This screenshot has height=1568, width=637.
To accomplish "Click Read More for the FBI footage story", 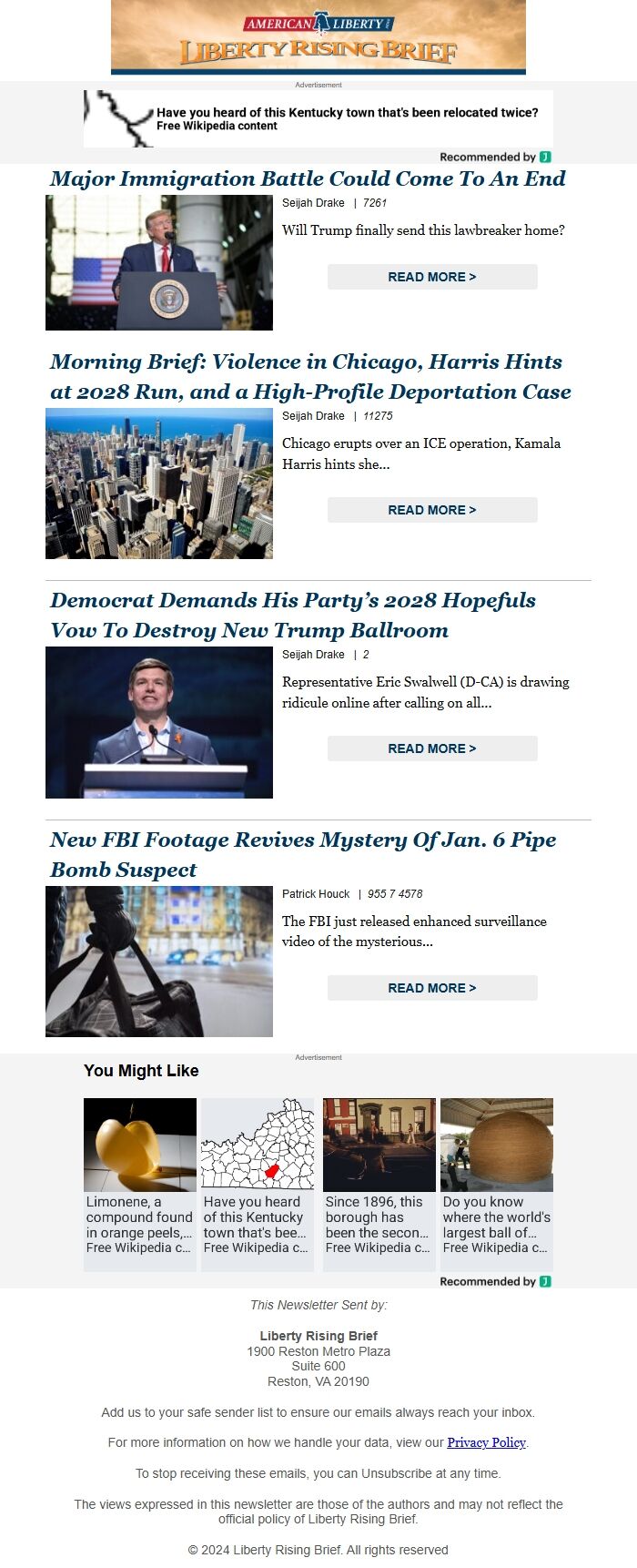I will coord(432,988).
